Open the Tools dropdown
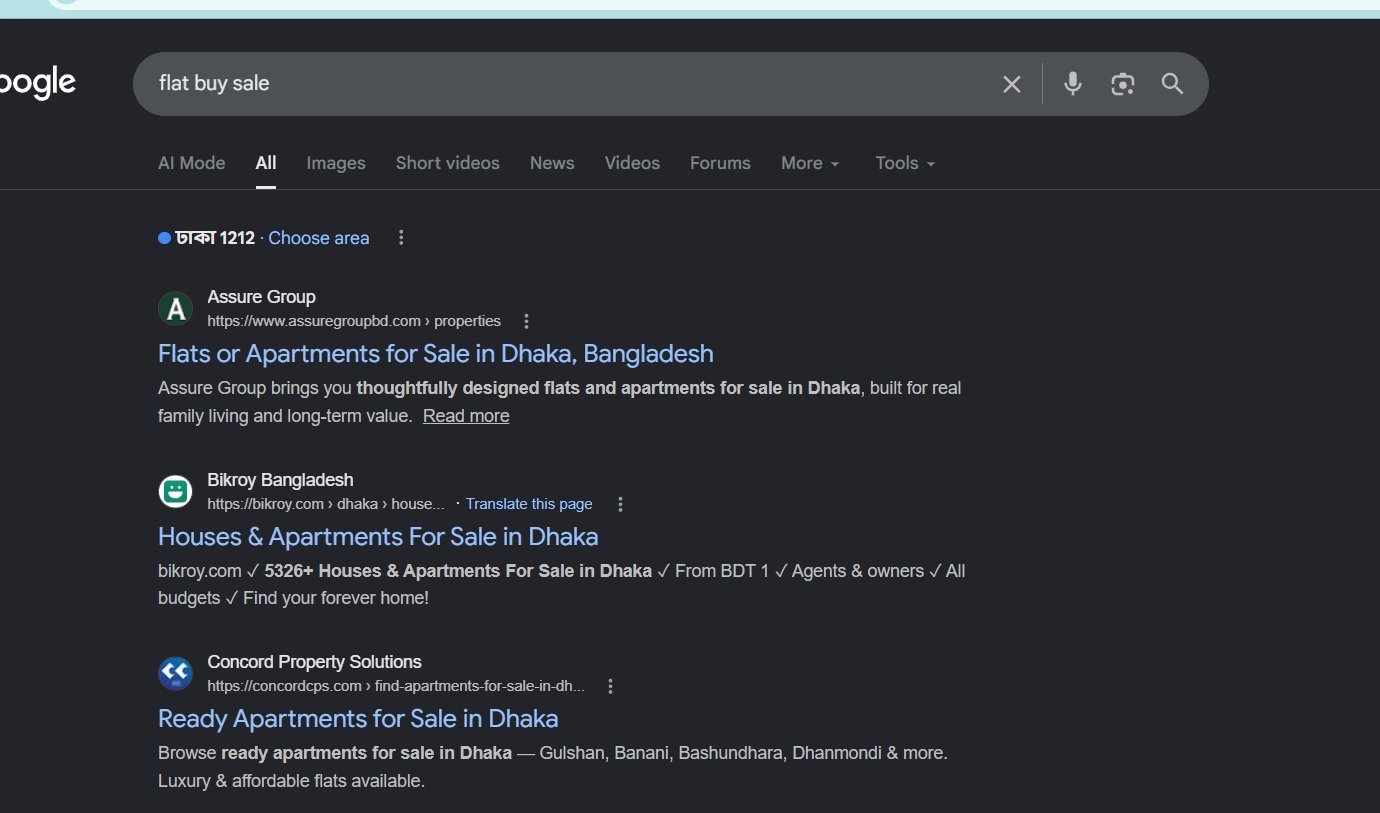 click(905, 163)
